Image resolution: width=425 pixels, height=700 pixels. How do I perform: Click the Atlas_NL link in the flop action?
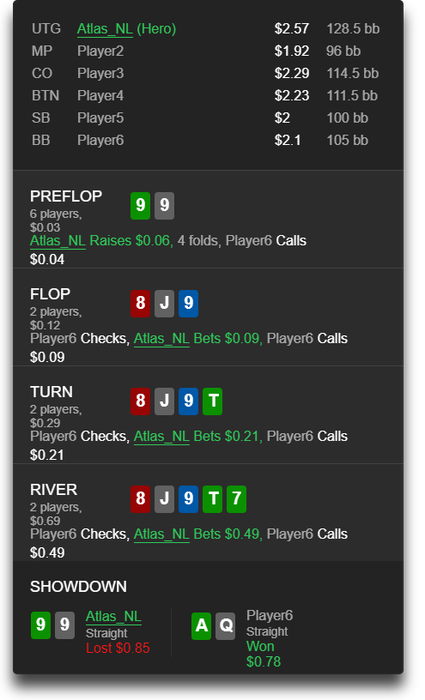coord(162,339)
